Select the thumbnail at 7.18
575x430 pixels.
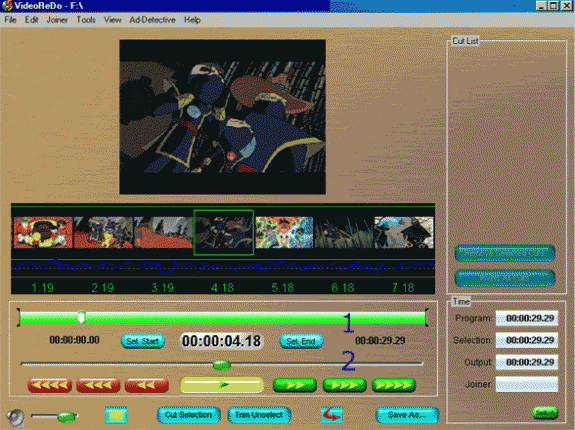(x=403, y=232)
